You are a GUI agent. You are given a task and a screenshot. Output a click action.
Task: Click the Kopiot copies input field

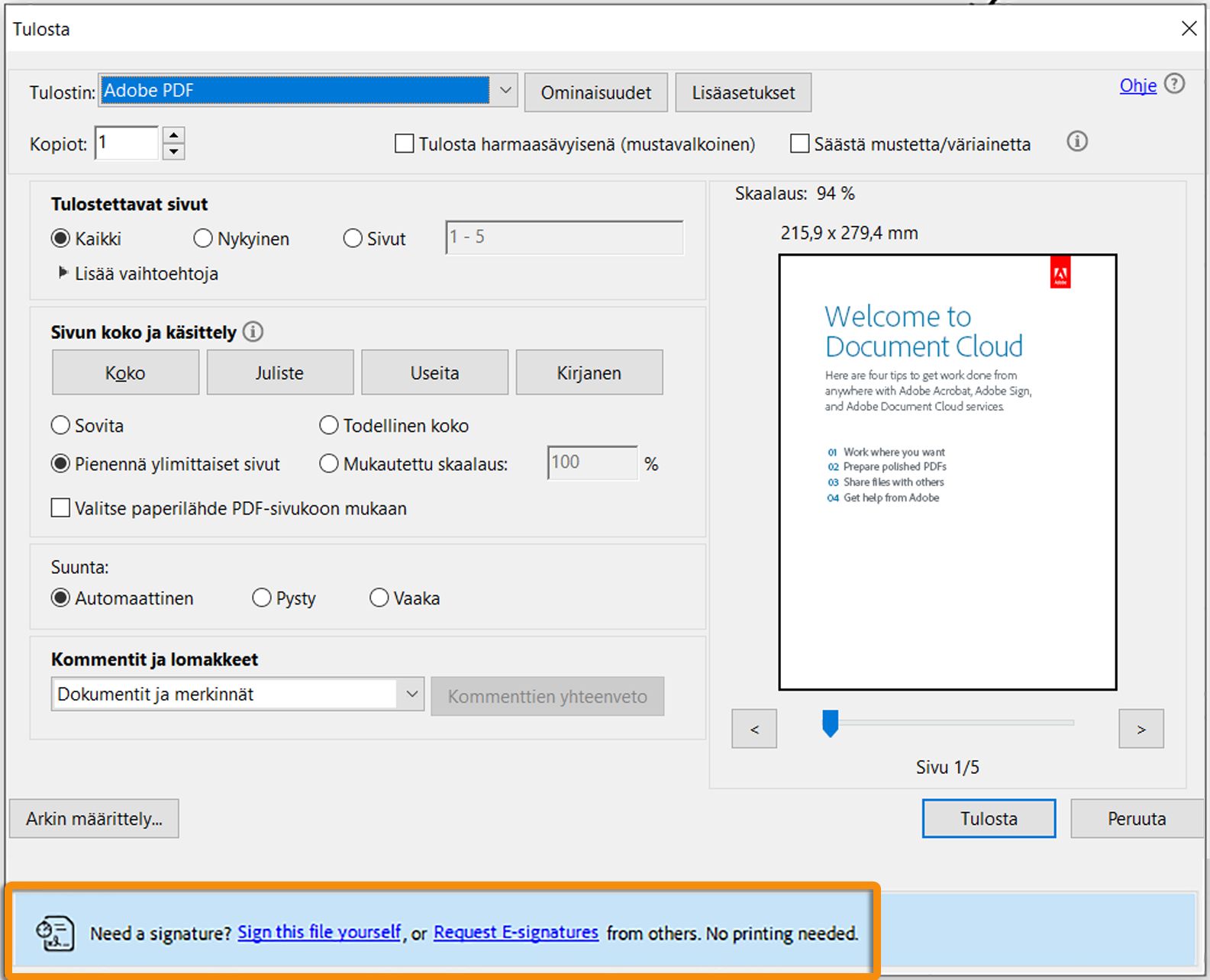pyautogui.click(x=127, y=143)
